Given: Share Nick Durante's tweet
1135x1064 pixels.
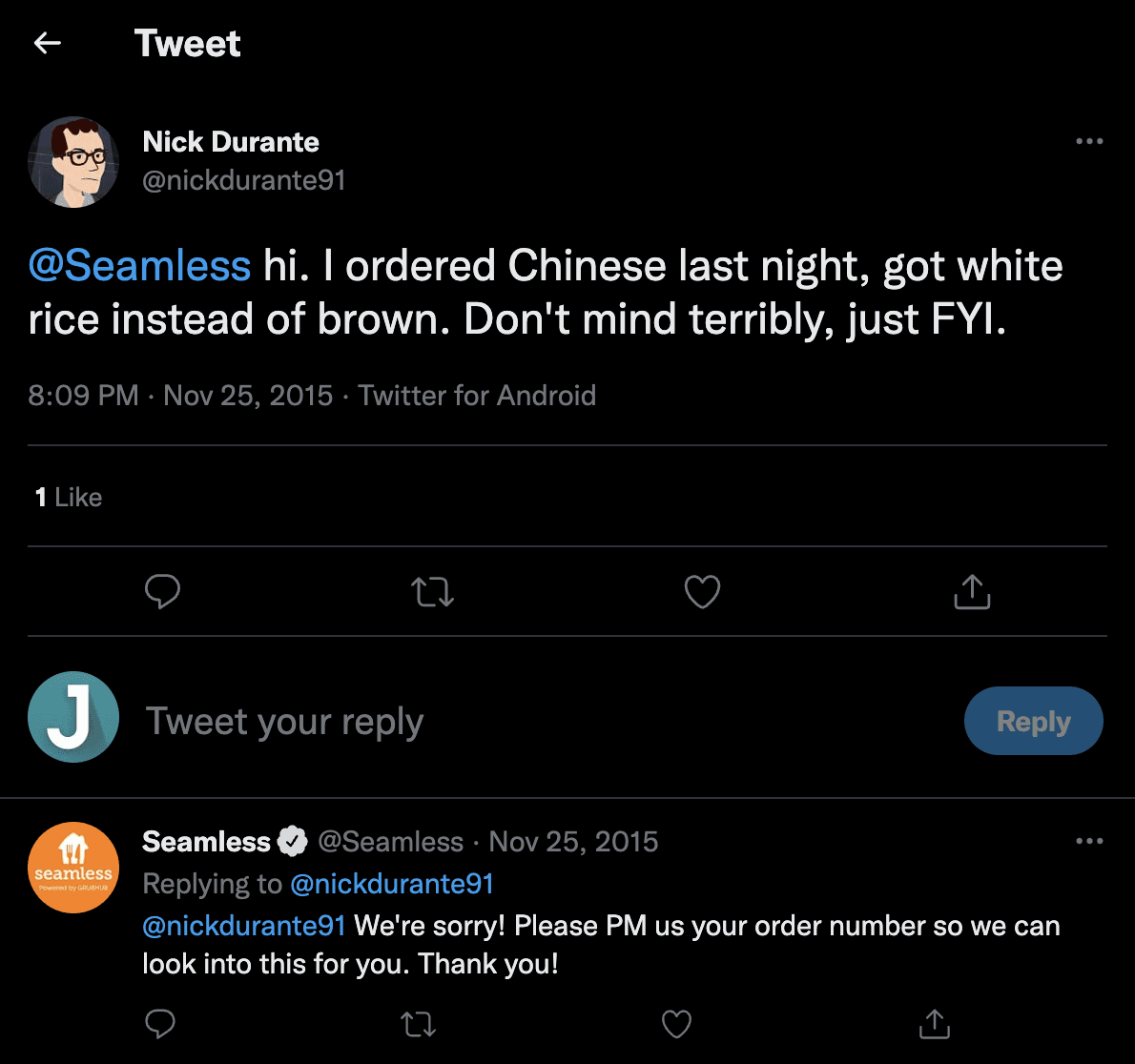Looking at the screenshot, I should (972, 592).
